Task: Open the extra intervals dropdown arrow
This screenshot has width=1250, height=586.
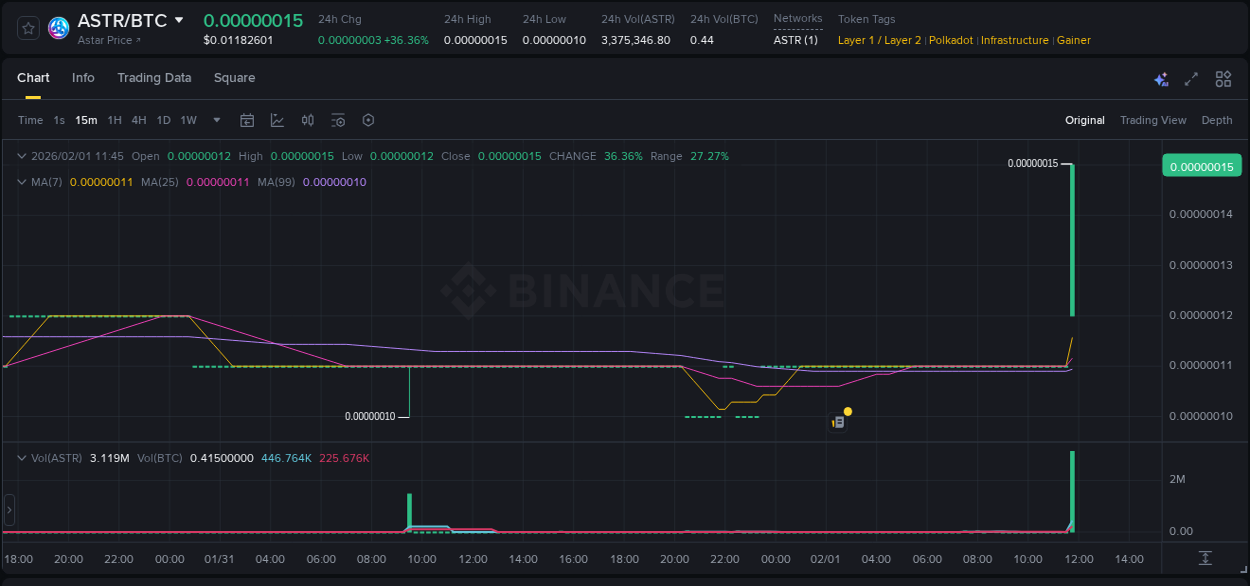Action: click(x=216, y=119)
